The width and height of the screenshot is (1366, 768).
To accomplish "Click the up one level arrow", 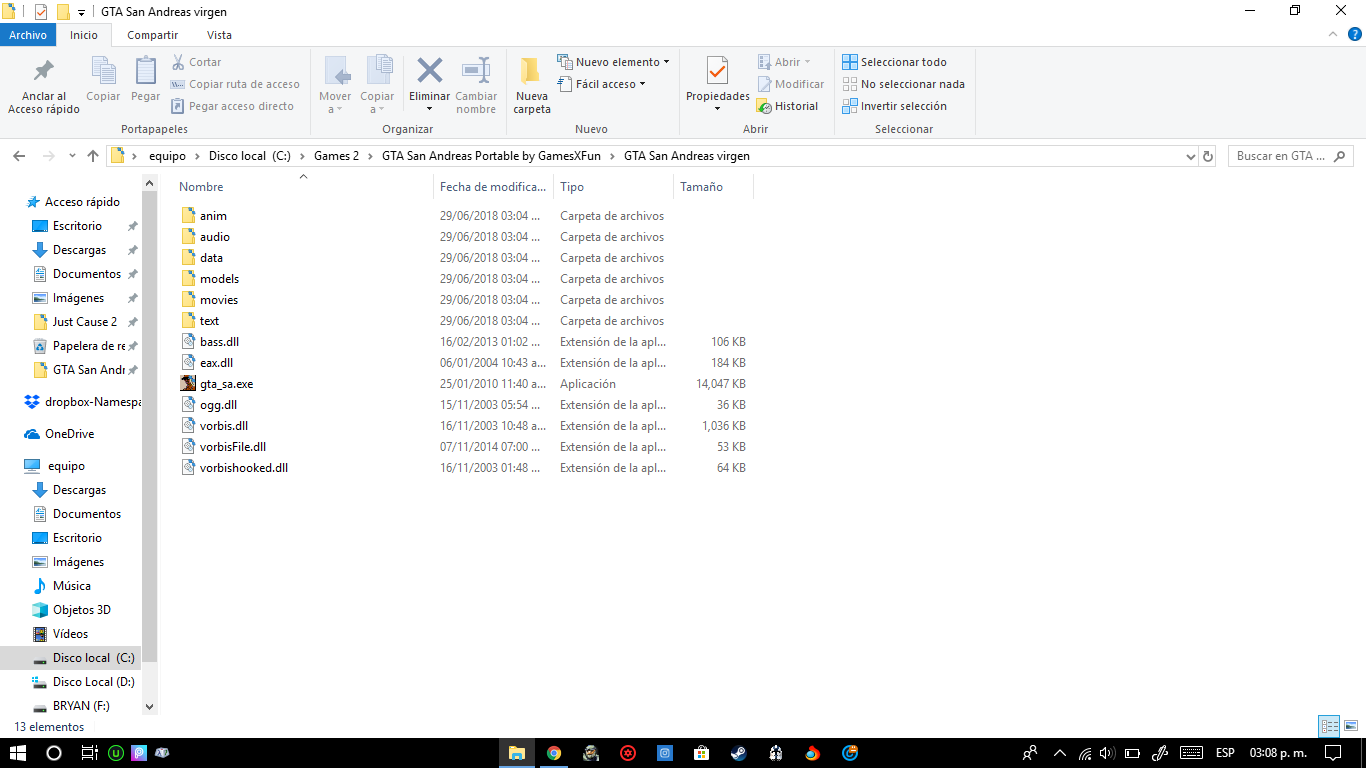I will point(93,156).
